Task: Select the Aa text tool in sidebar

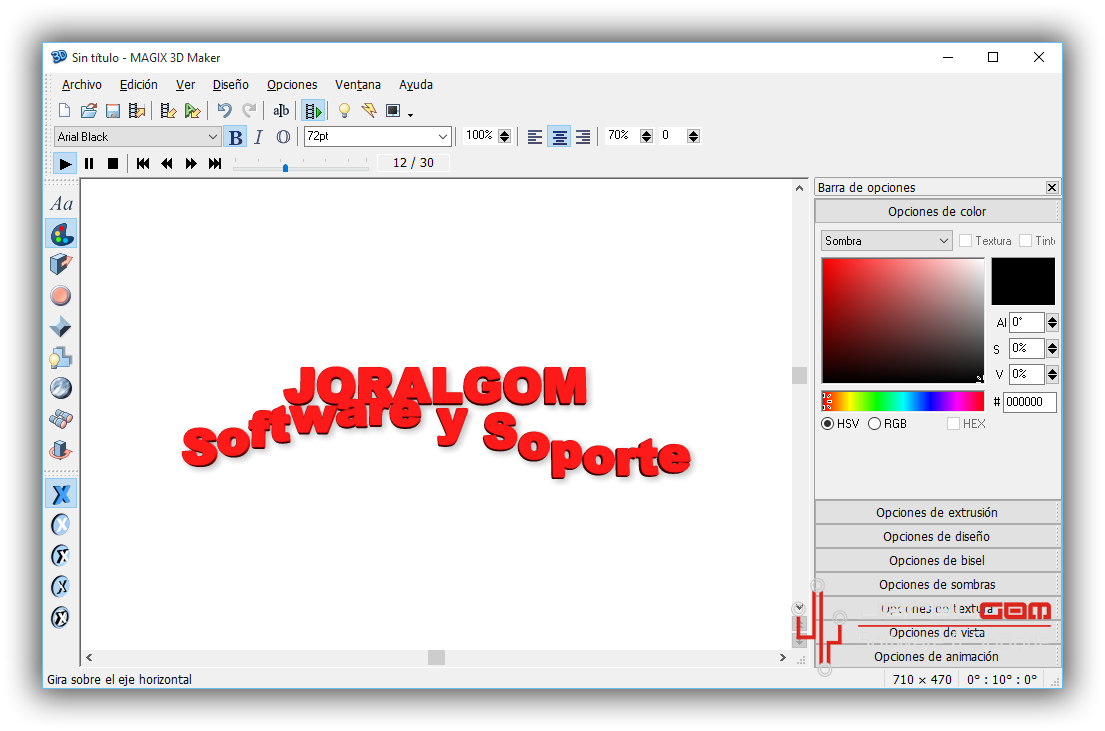Action: [61, 204]
